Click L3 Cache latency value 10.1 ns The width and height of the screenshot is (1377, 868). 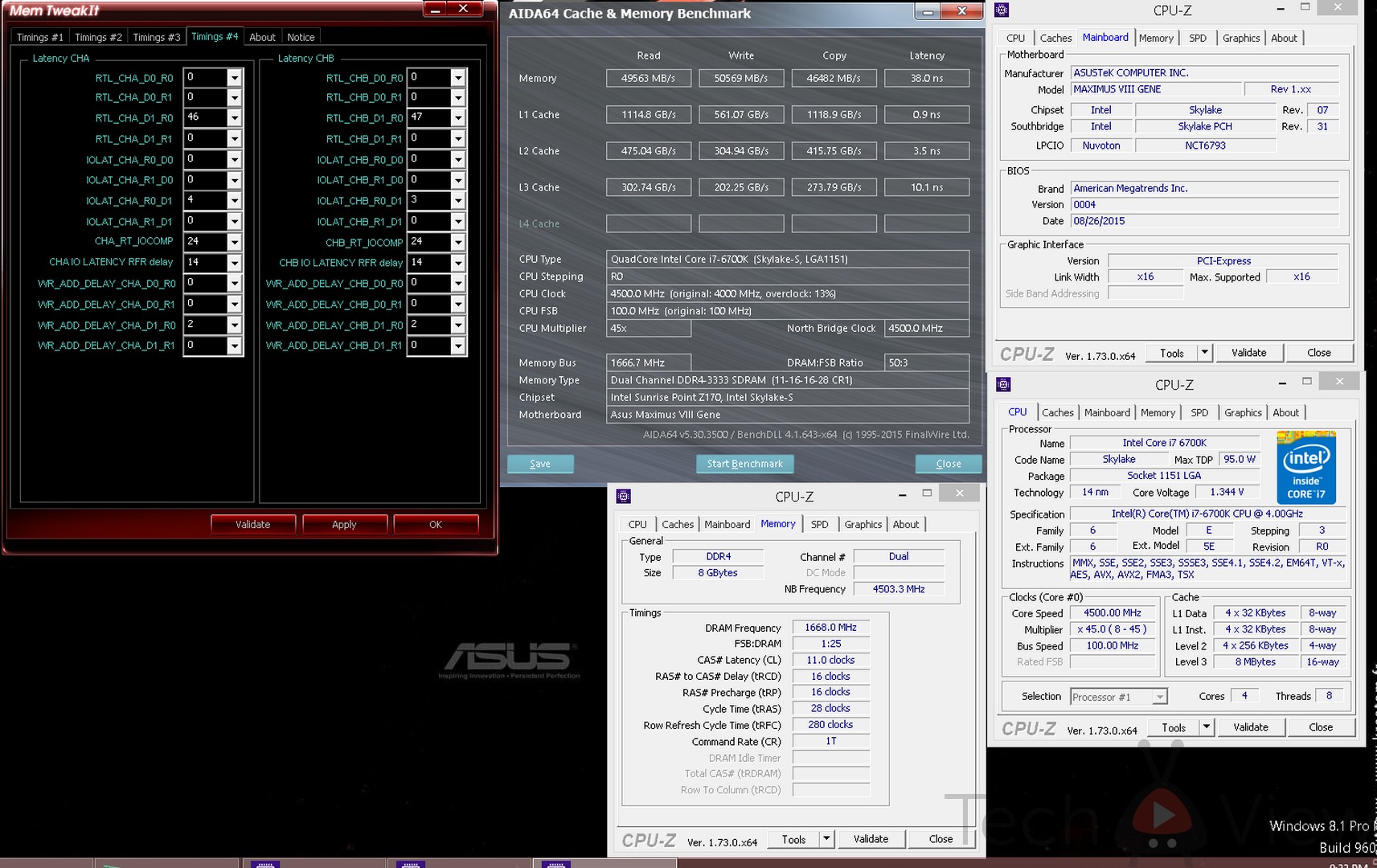pyautogui.click(x=927, y=187)
